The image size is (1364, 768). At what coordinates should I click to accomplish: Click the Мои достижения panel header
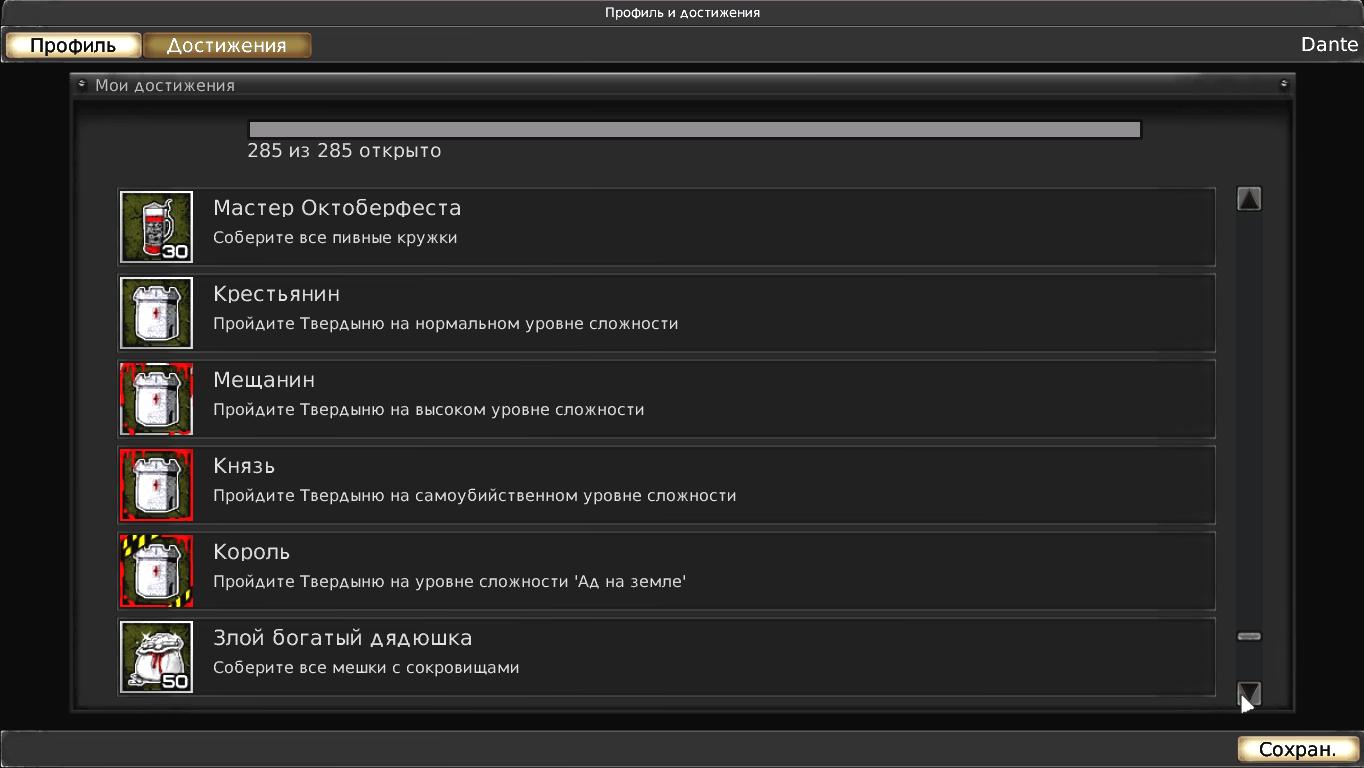[x=682, y=85]
